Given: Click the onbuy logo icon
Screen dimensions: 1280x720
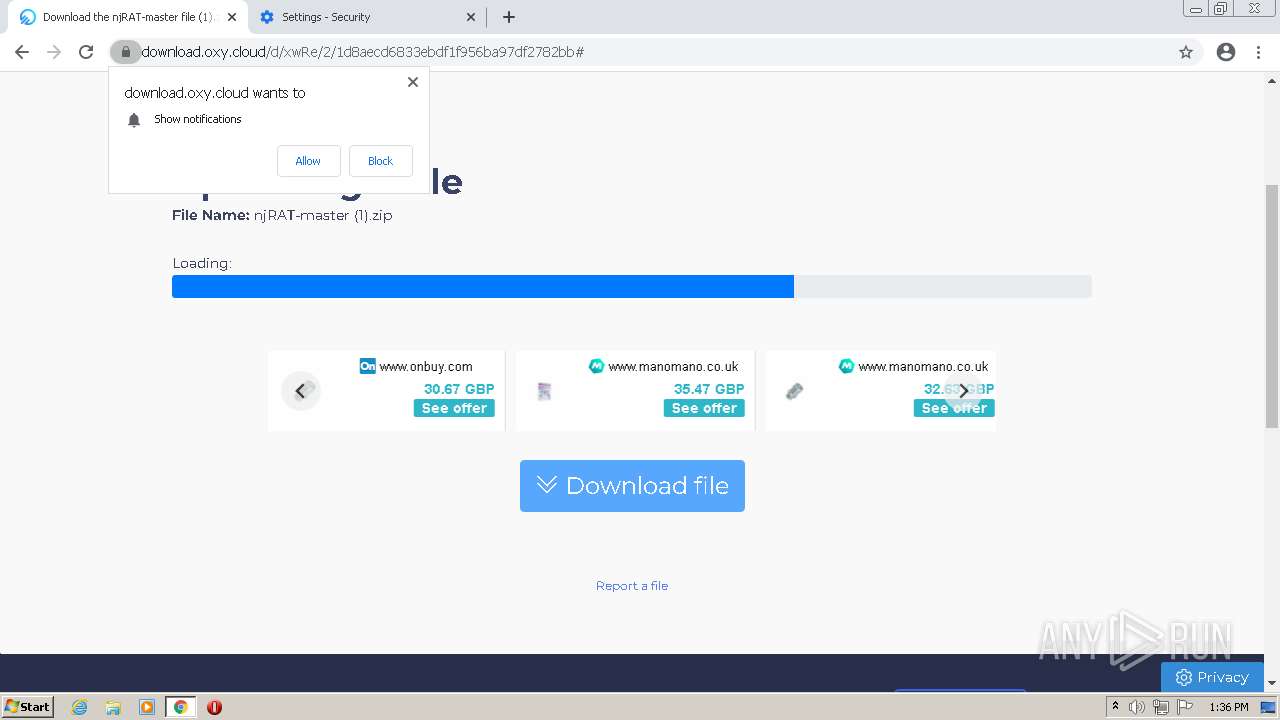Looking at the screenshot, I should [x=367, y=366].
